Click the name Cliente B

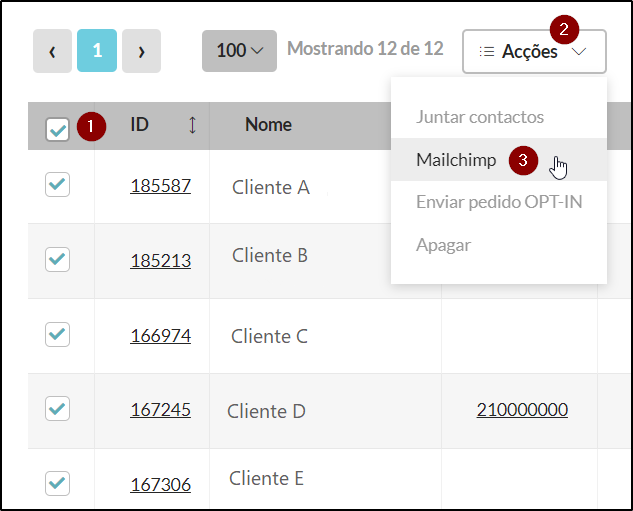click(270, 256)
